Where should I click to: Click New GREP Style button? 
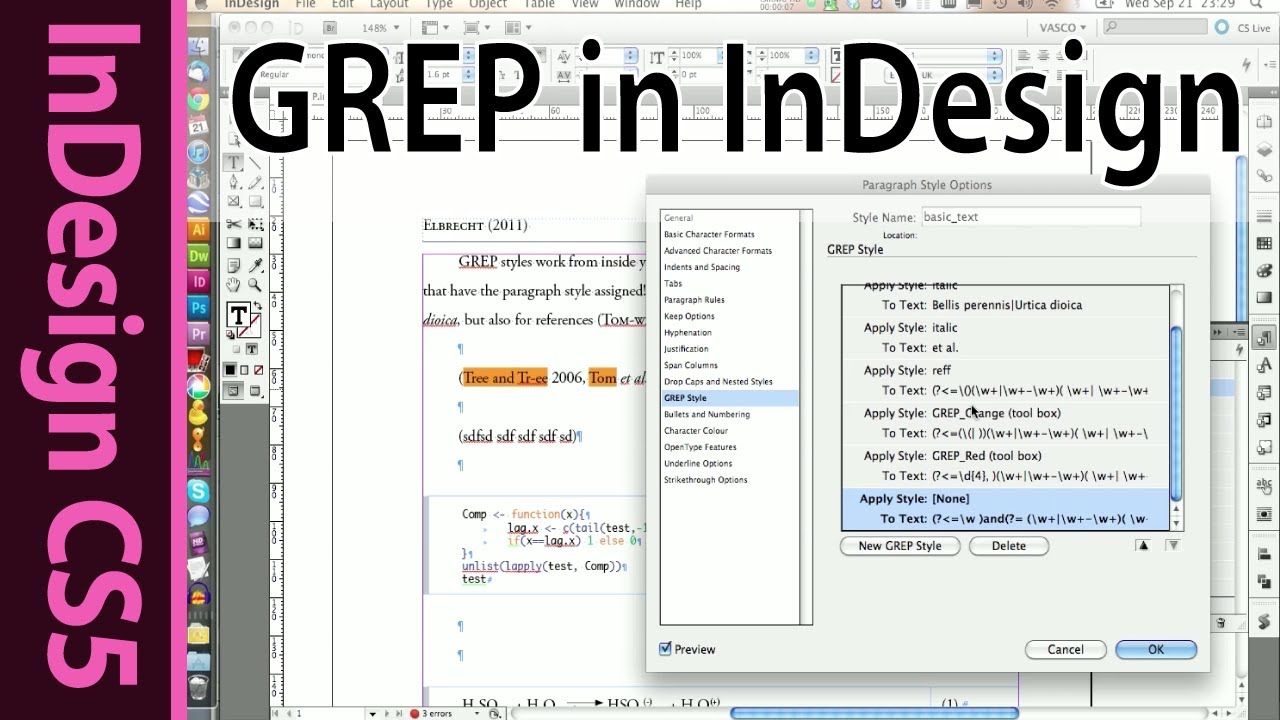coord(900,546)
